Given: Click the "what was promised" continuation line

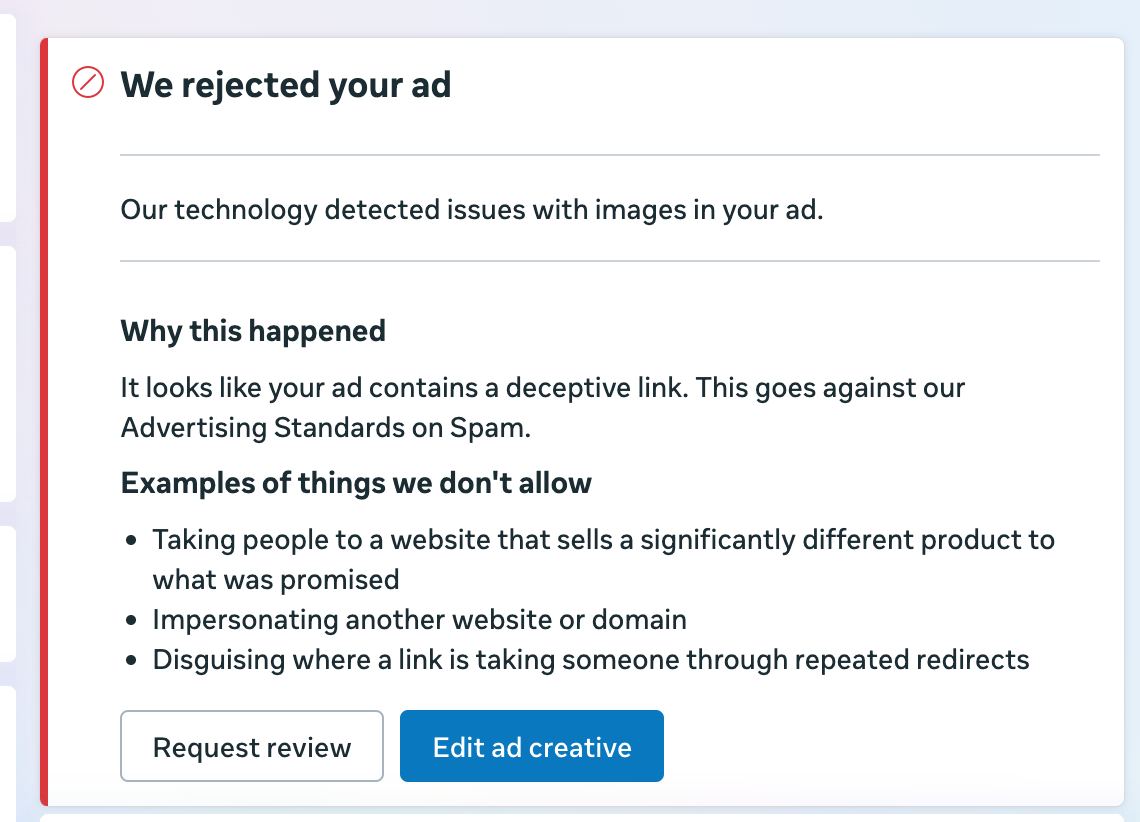Looking at the screenshot, I should pos(275,580).
